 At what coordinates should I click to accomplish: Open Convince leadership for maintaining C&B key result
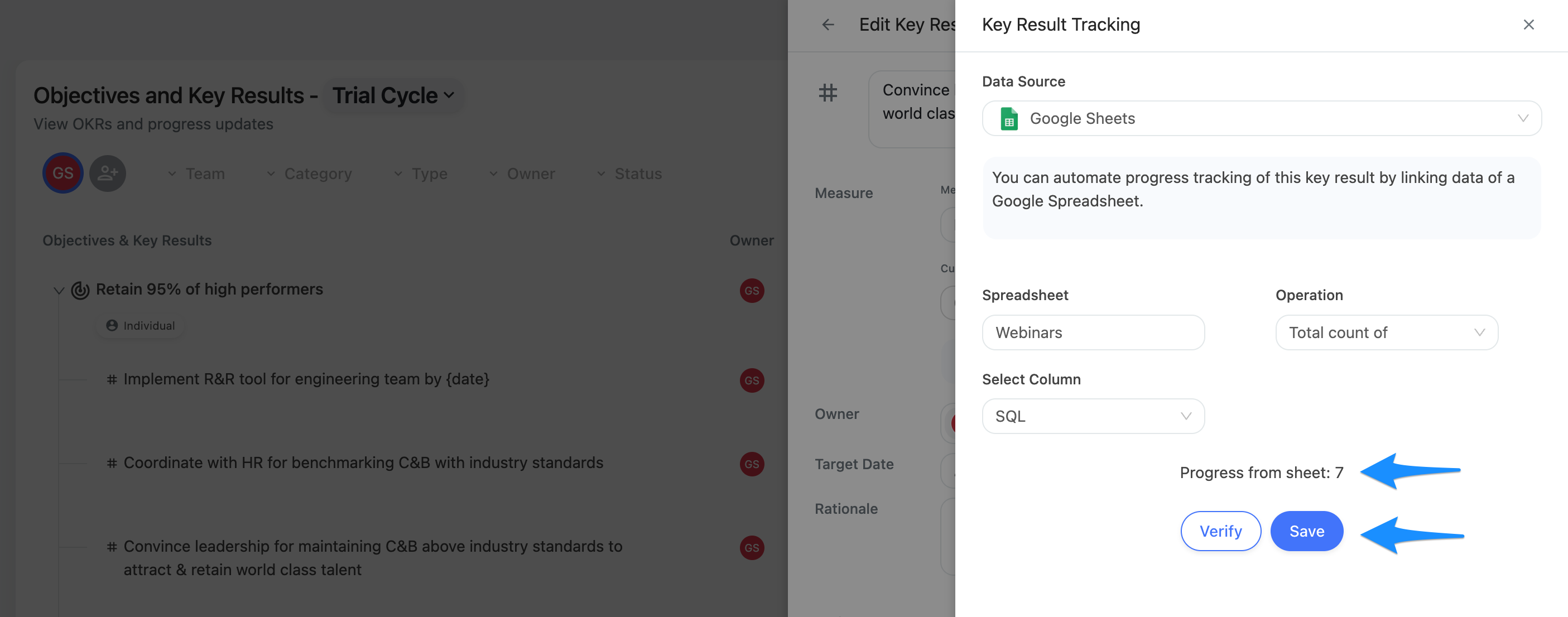click(373, 558)
